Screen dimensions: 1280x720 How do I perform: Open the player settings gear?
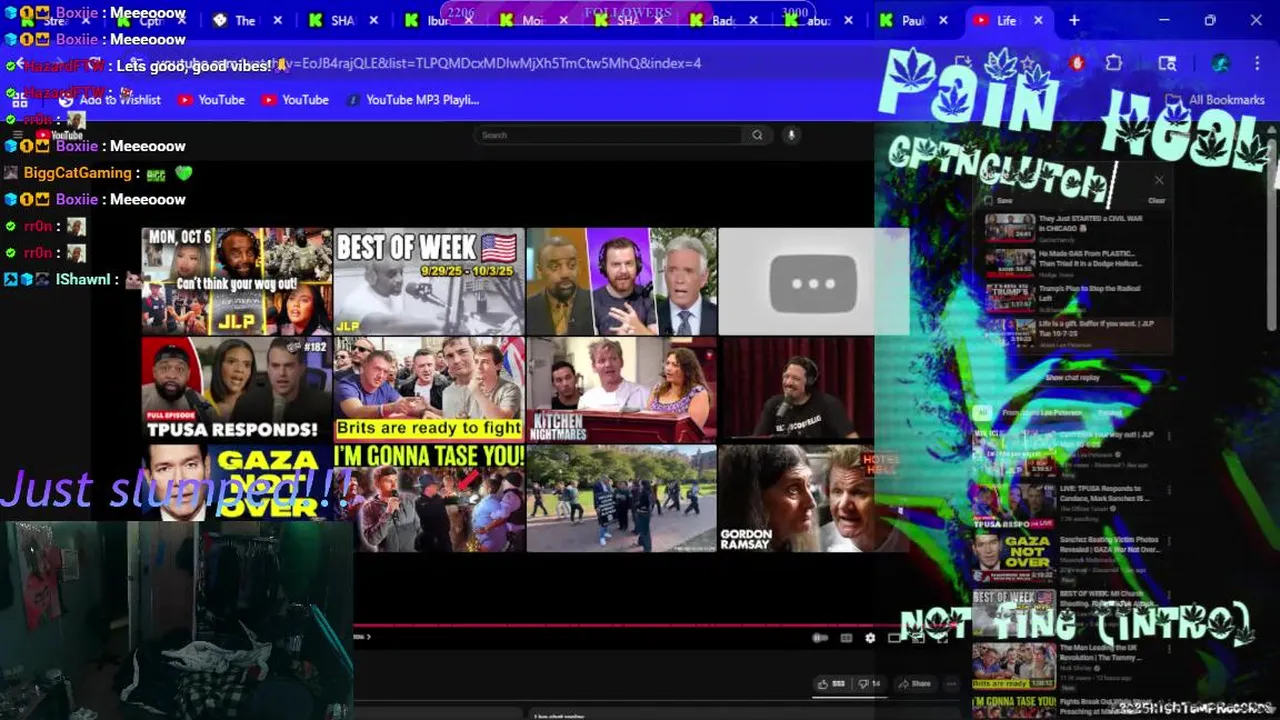(x=870, y=638)
